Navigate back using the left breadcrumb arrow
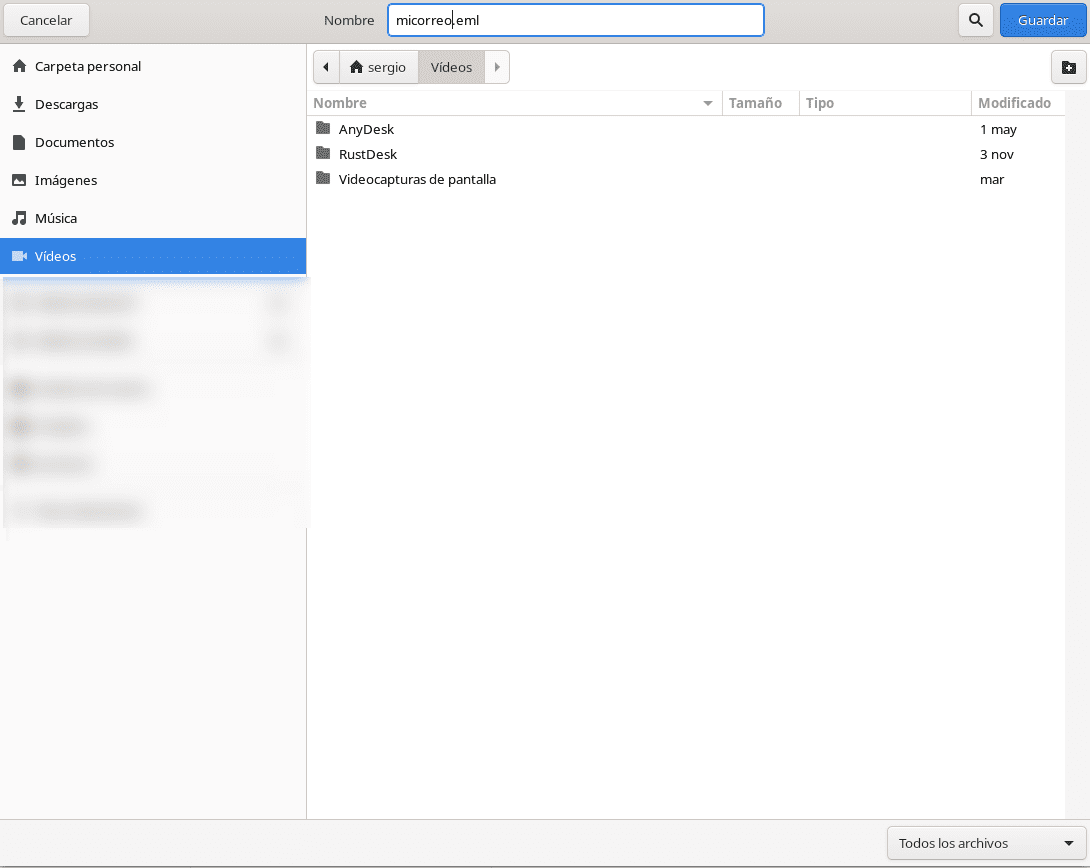Screen dimensions: 1090x868 point(326,67)
